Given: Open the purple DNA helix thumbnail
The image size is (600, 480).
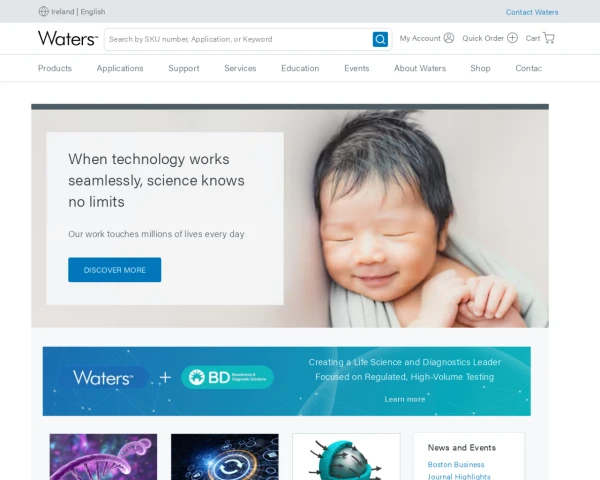Looking at the screenshot, I should (x=103, y=457).
